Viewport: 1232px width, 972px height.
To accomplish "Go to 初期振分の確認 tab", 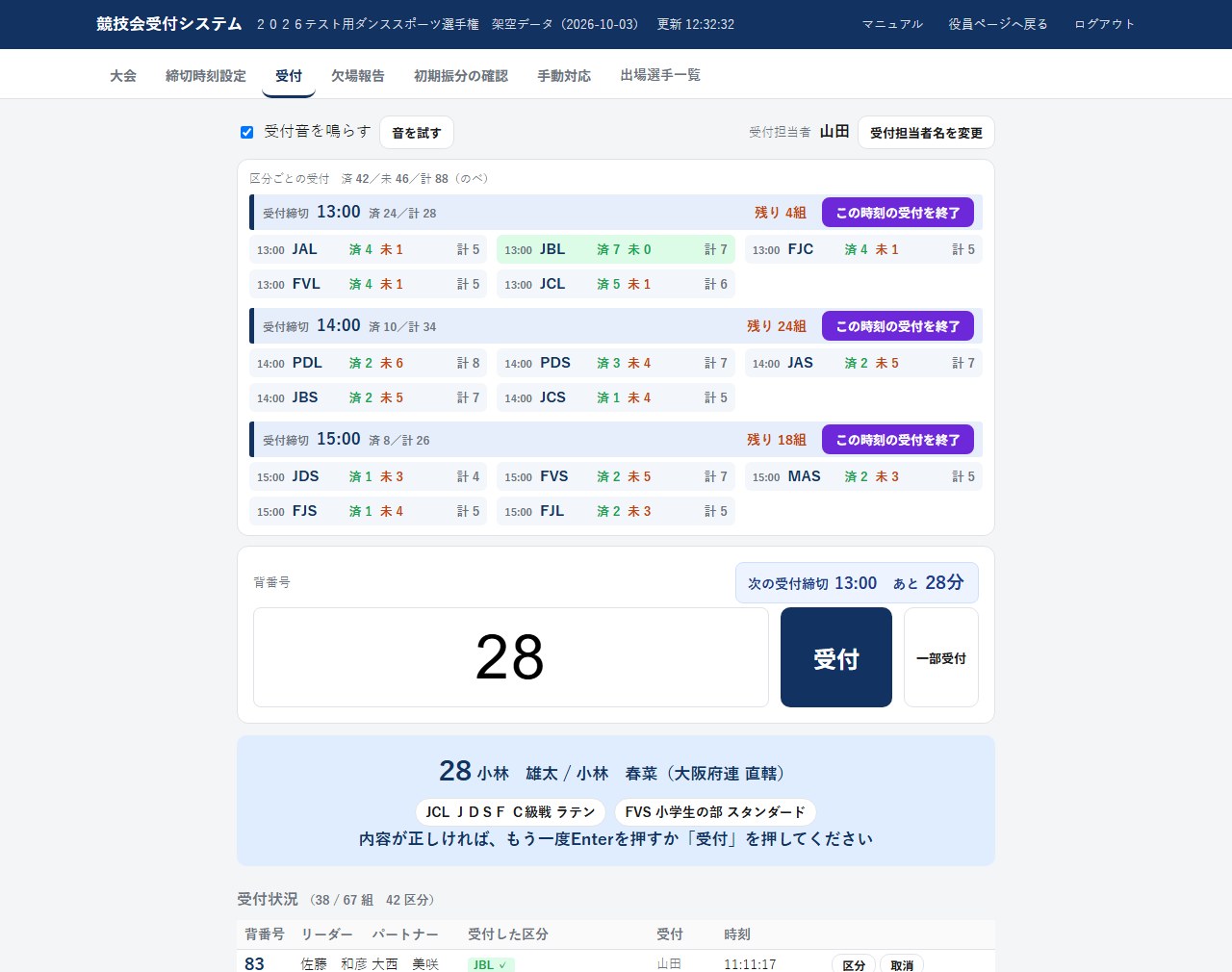I will click(461, 75).
